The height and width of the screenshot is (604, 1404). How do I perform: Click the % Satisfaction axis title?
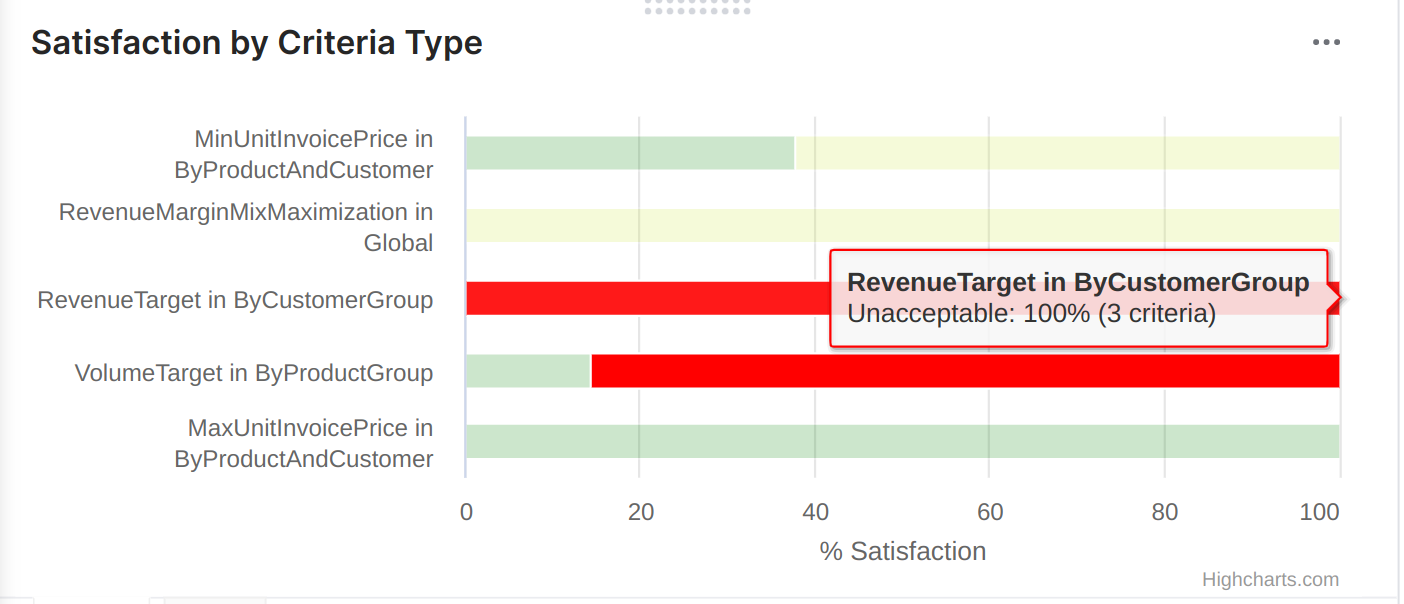(902, 551)
